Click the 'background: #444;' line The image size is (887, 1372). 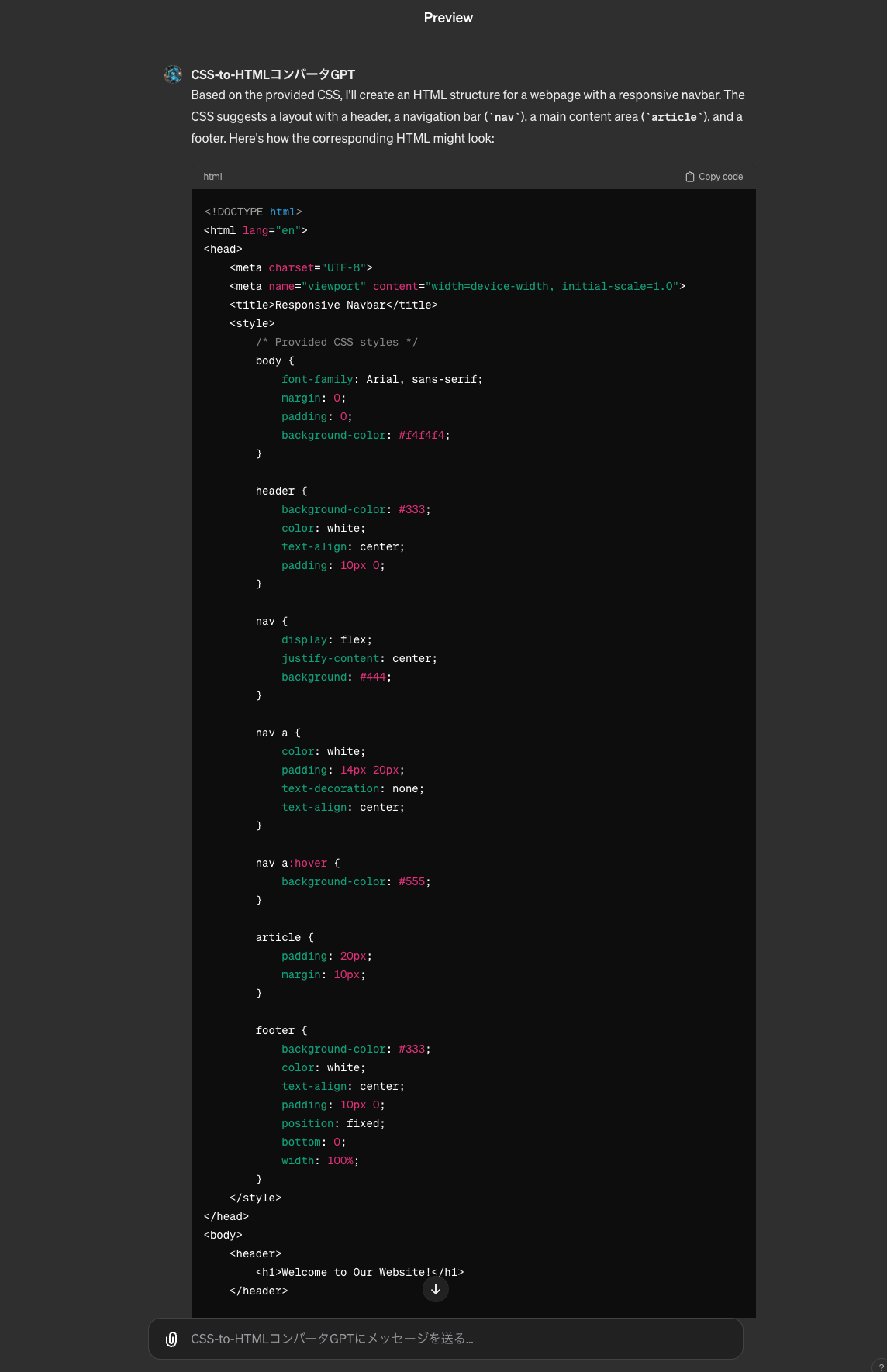pyautogui.click(x=337, y=677)
